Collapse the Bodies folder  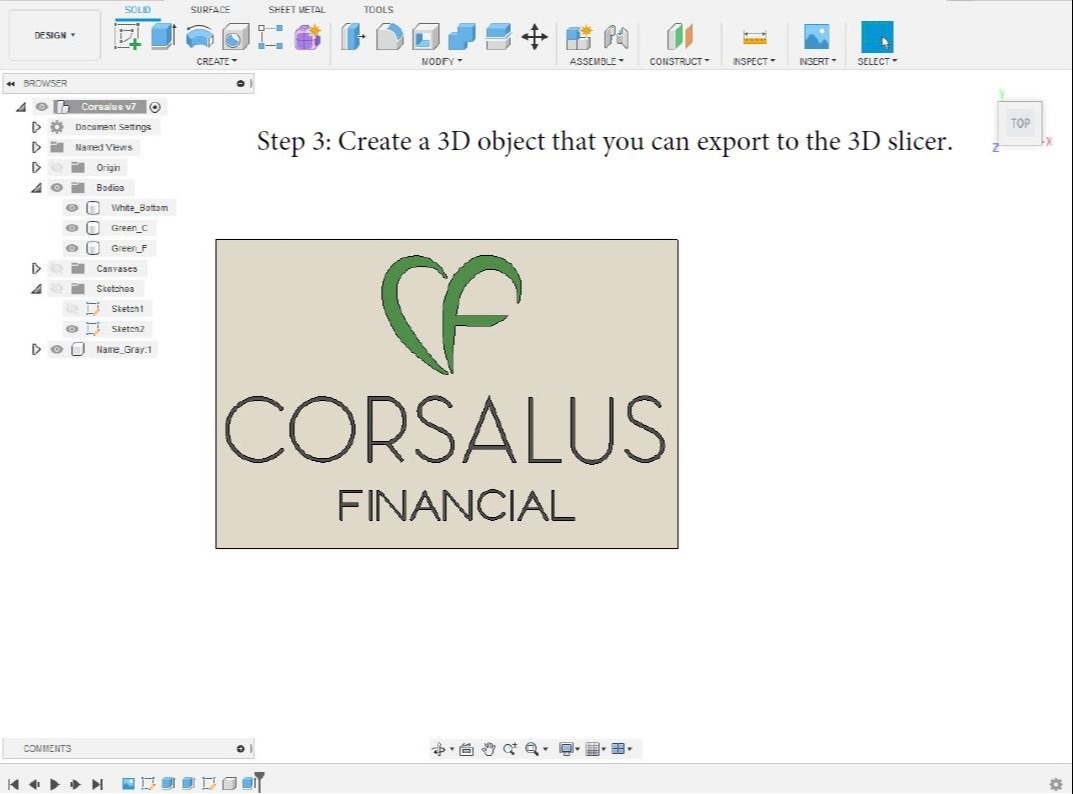[x=37, y=188]
